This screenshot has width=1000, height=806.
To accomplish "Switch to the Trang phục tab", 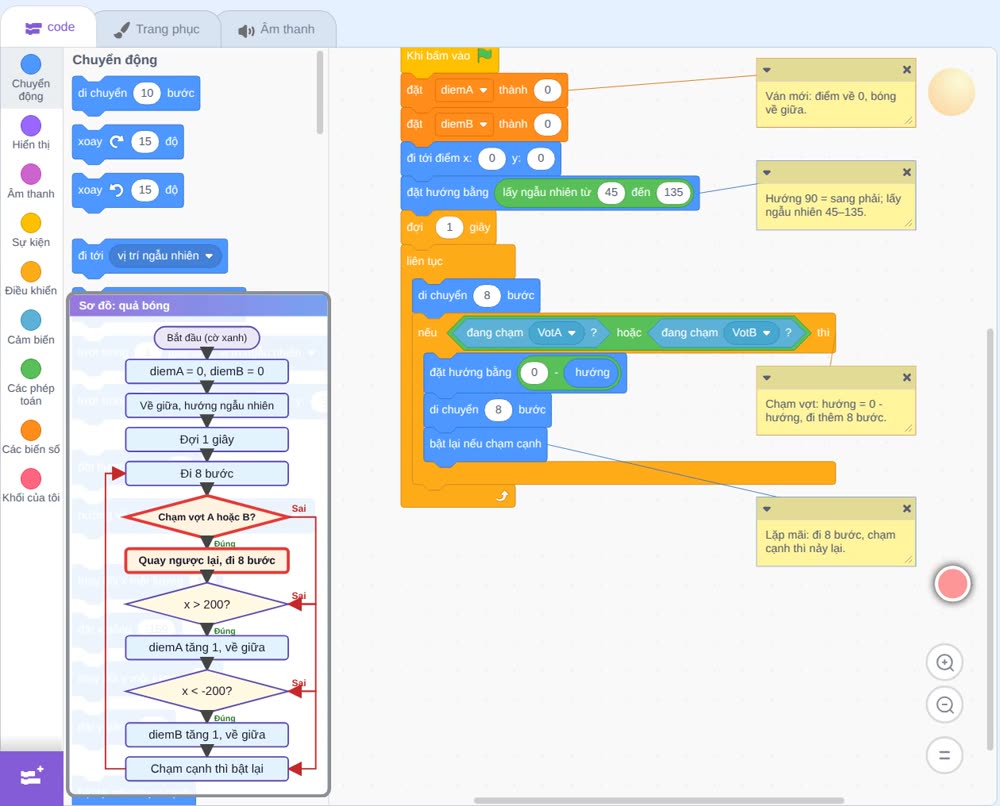I will coord(157,29).
